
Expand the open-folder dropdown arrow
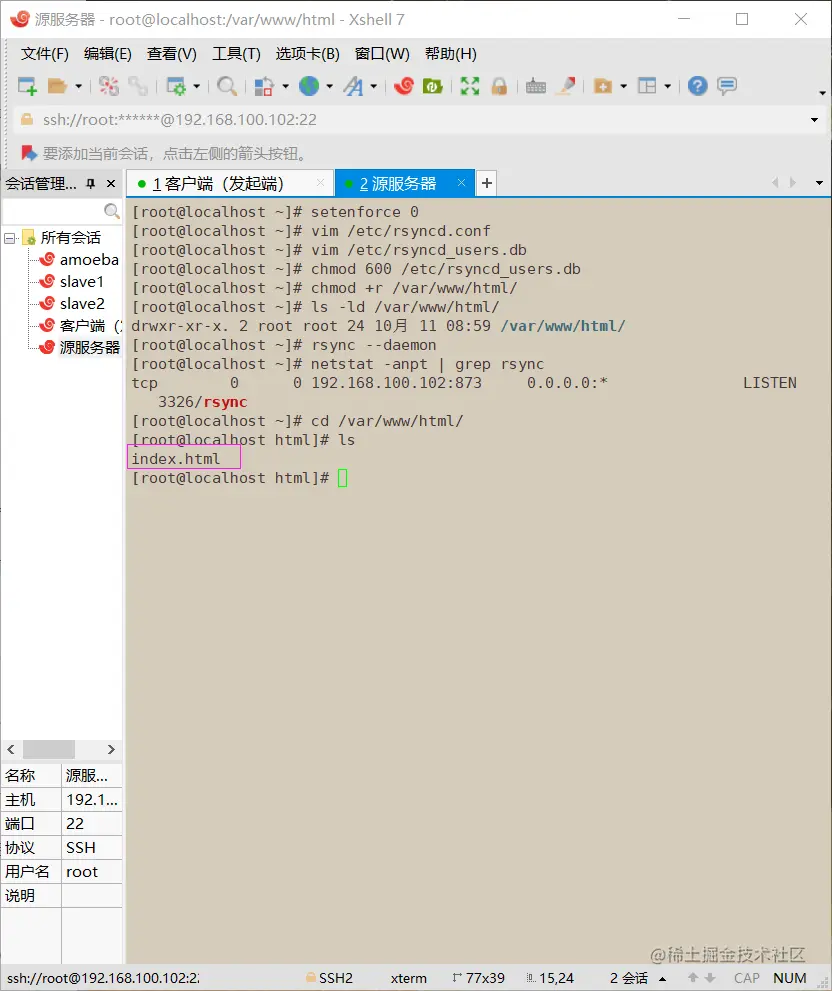click(78, 86)
